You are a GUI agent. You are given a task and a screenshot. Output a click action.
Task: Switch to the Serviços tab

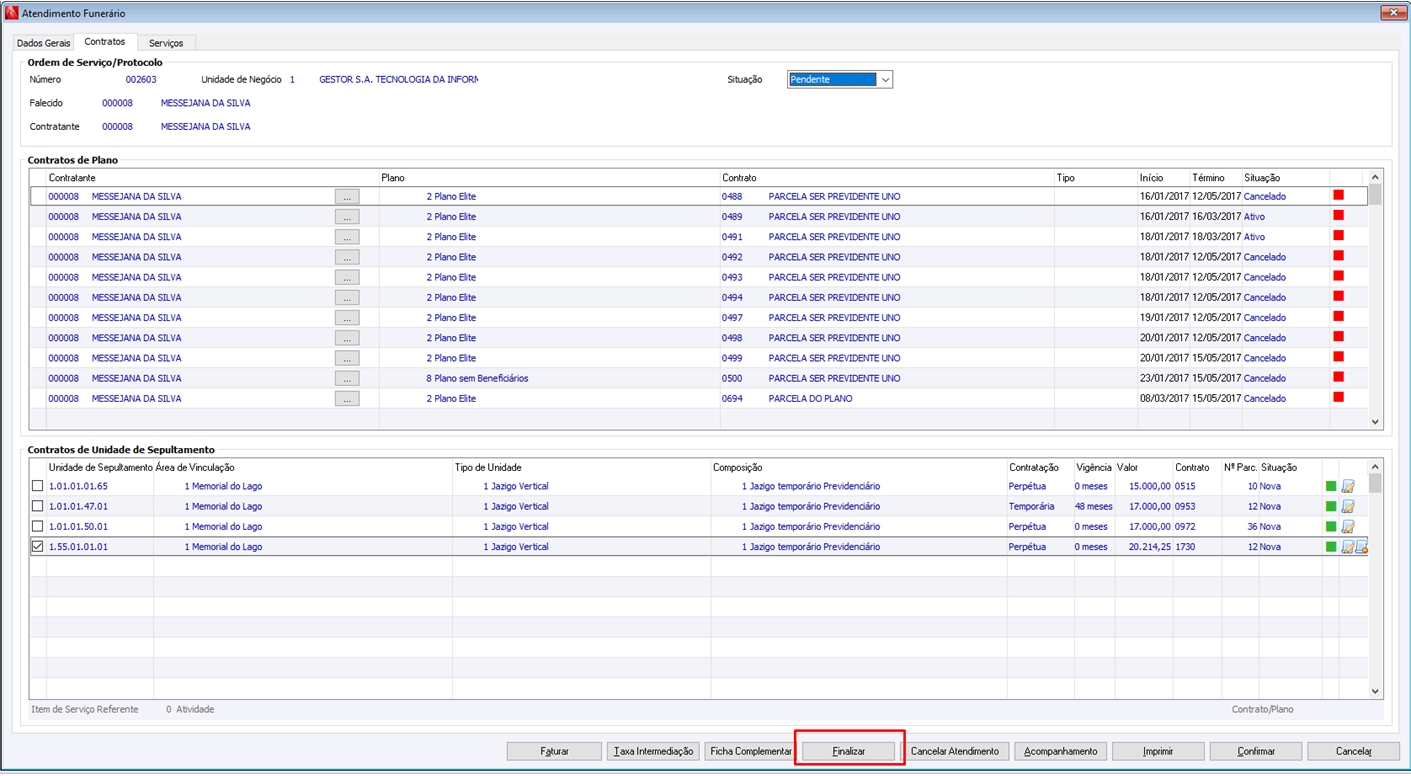(166, 43)
